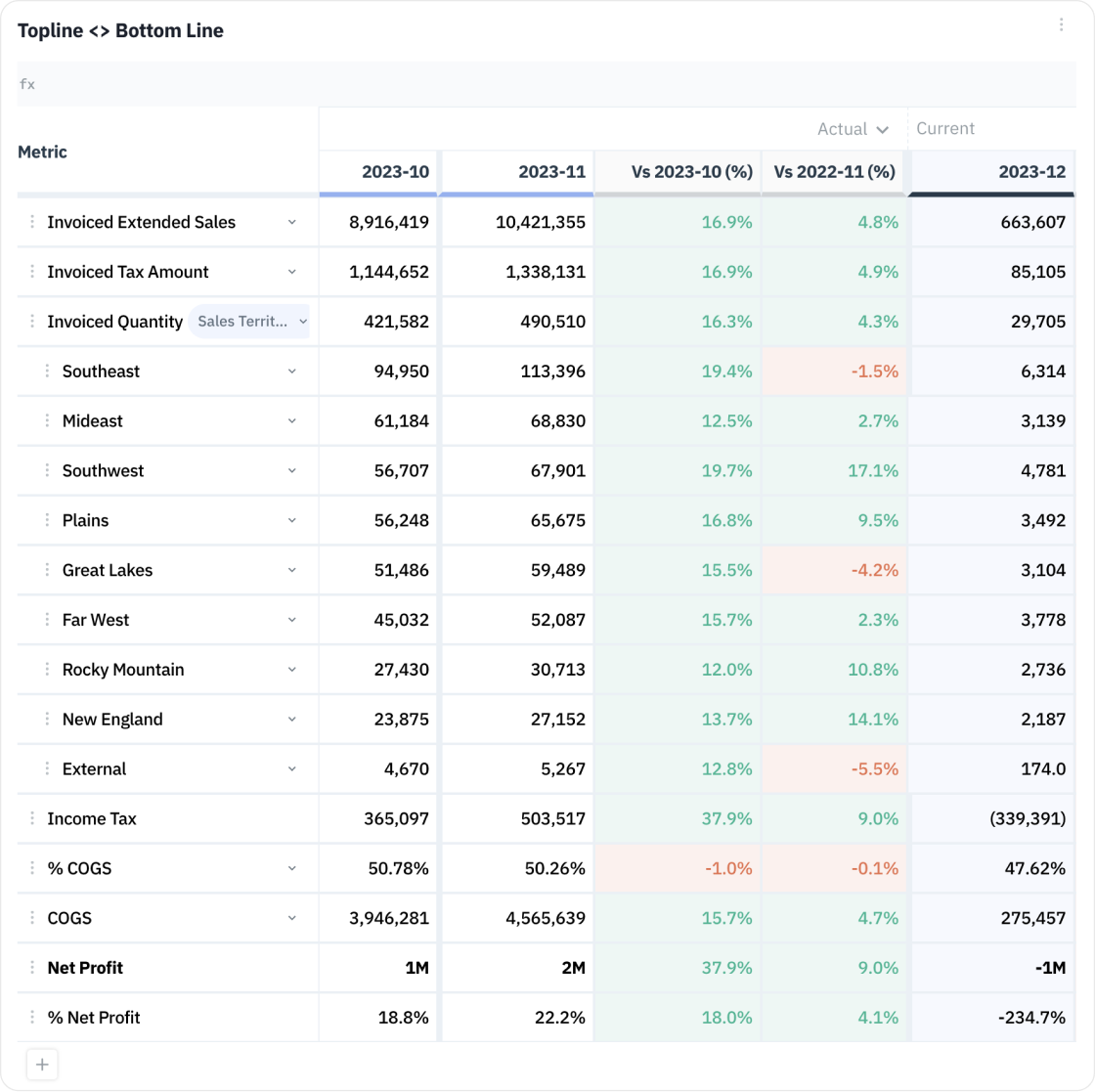The width and height of the screenshot is (1095, 1092).
Task: Click the drag handle beside Invoiced Tax Amount
Action: pos(32,272)
